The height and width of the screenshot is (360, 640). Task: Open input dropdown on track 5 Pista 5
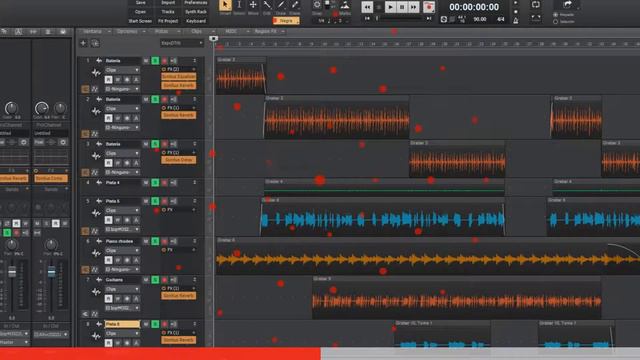pyautogui.click(x=122, y=229)
